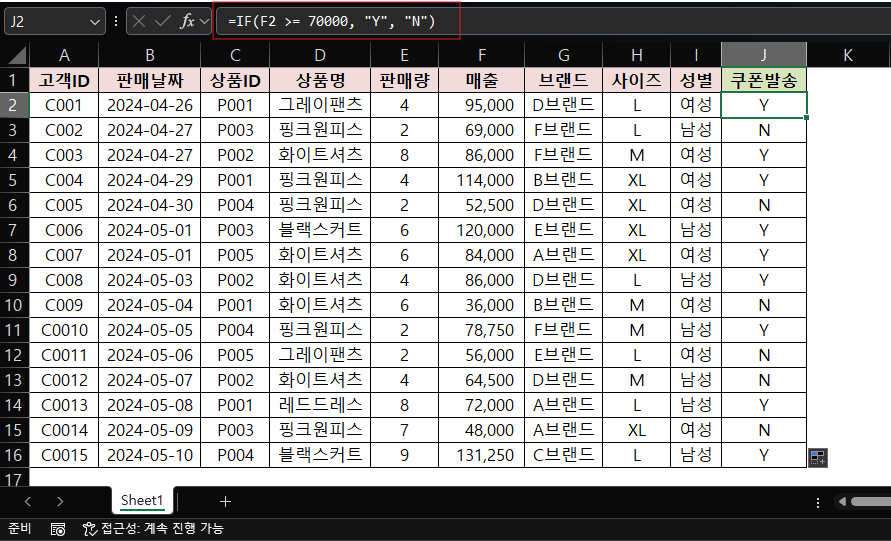
Task: Select the 36,000 sales cell
Action: 481,305
